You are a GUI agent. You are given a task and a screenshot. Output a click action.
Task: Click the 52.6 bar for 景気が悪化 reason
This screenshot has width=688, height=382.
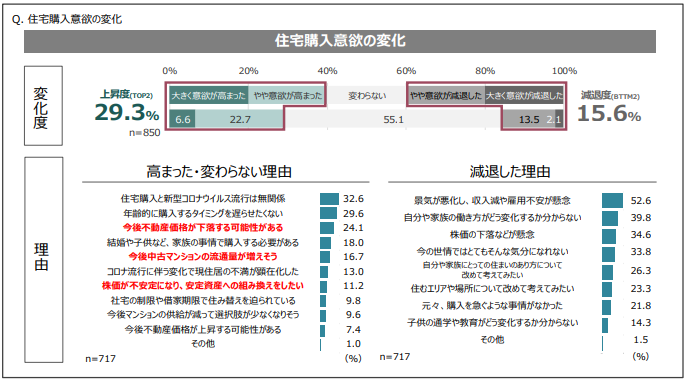tap(612, 200)
